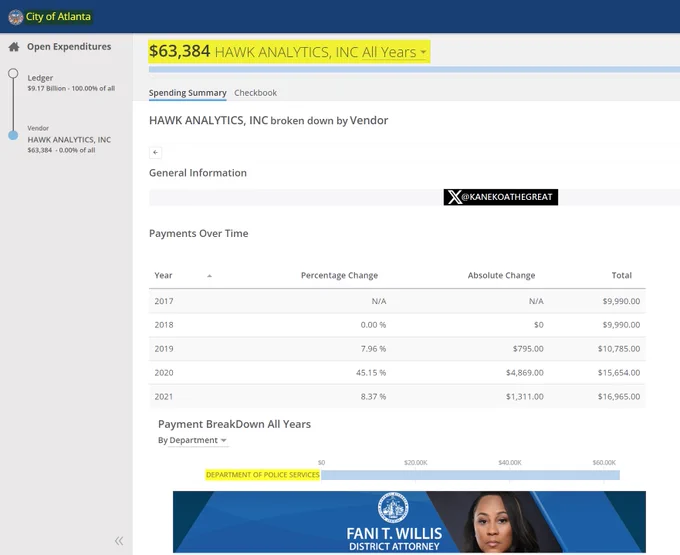Click the Open Expenditures home icon
Image resolution: width=680 pixels, height=555 pixels.
14,47
